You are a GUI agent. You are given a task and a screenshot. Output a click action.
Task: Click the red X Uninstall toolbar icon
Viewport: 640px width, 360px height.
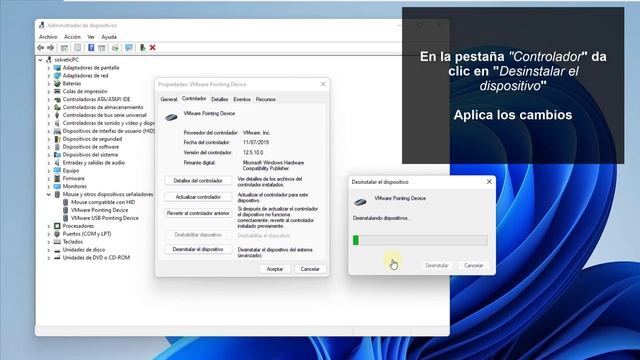[153, 48]
